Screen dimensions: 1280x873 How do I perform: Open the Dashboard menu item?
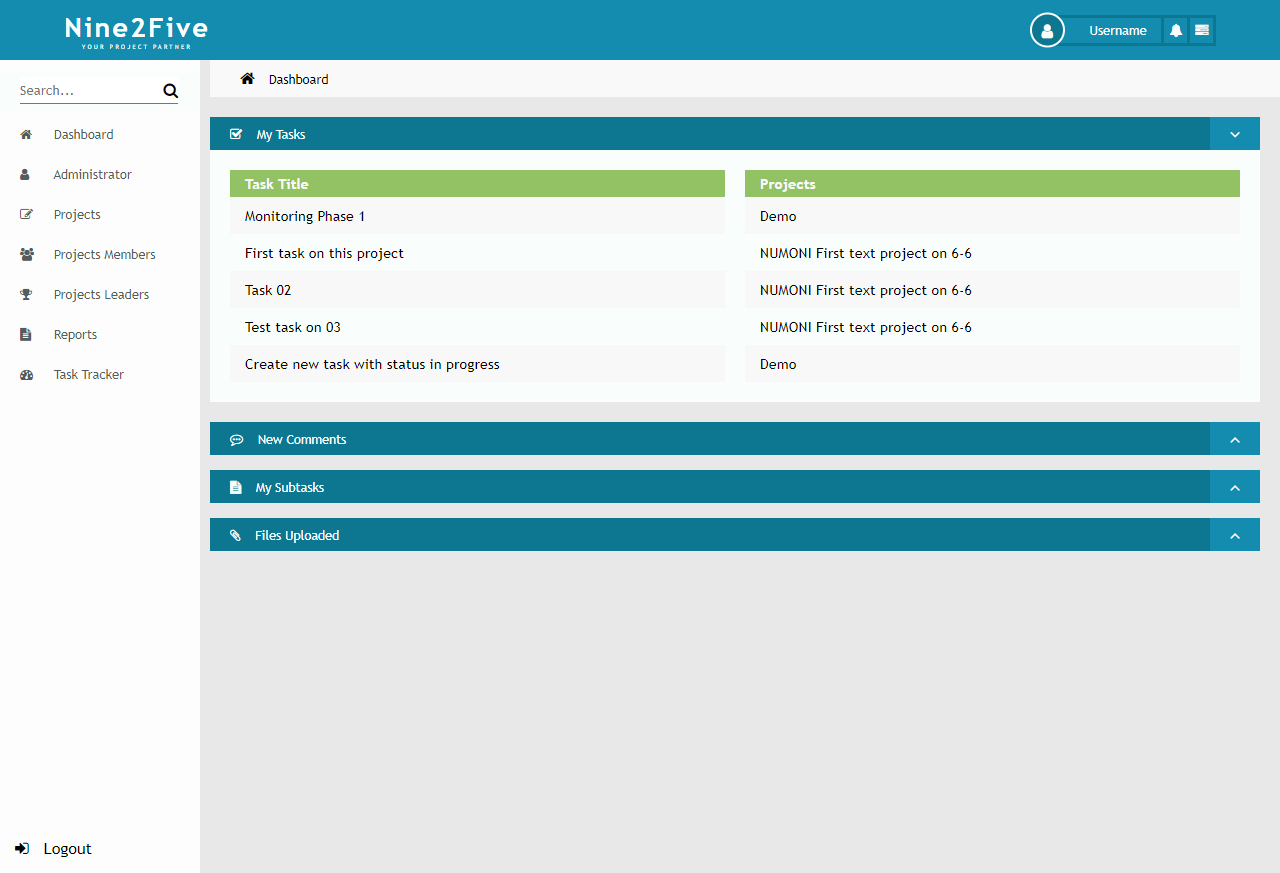(x=84, y=134)
